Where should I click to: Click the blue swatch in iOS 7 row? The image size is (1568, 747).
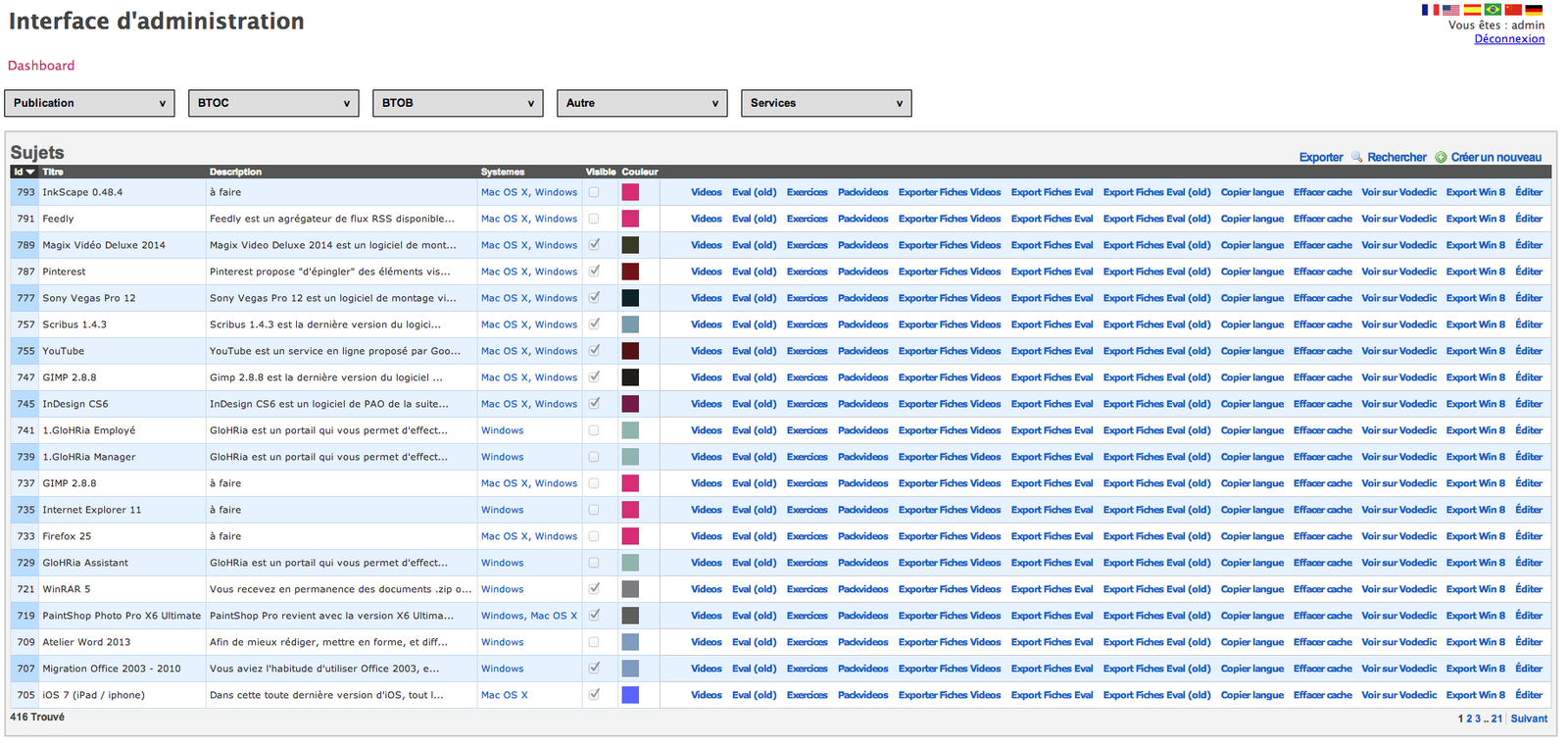630,695
